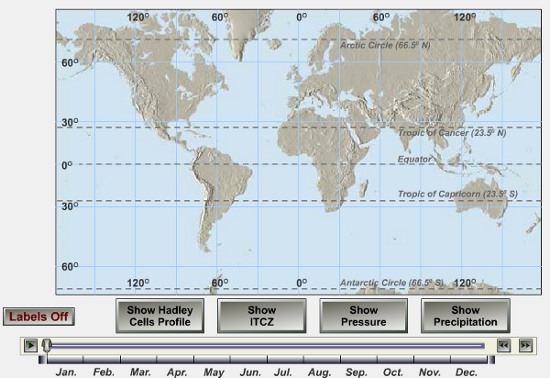Click the rewind double-arrow icon
550x378 pixels.
point(504,346)
